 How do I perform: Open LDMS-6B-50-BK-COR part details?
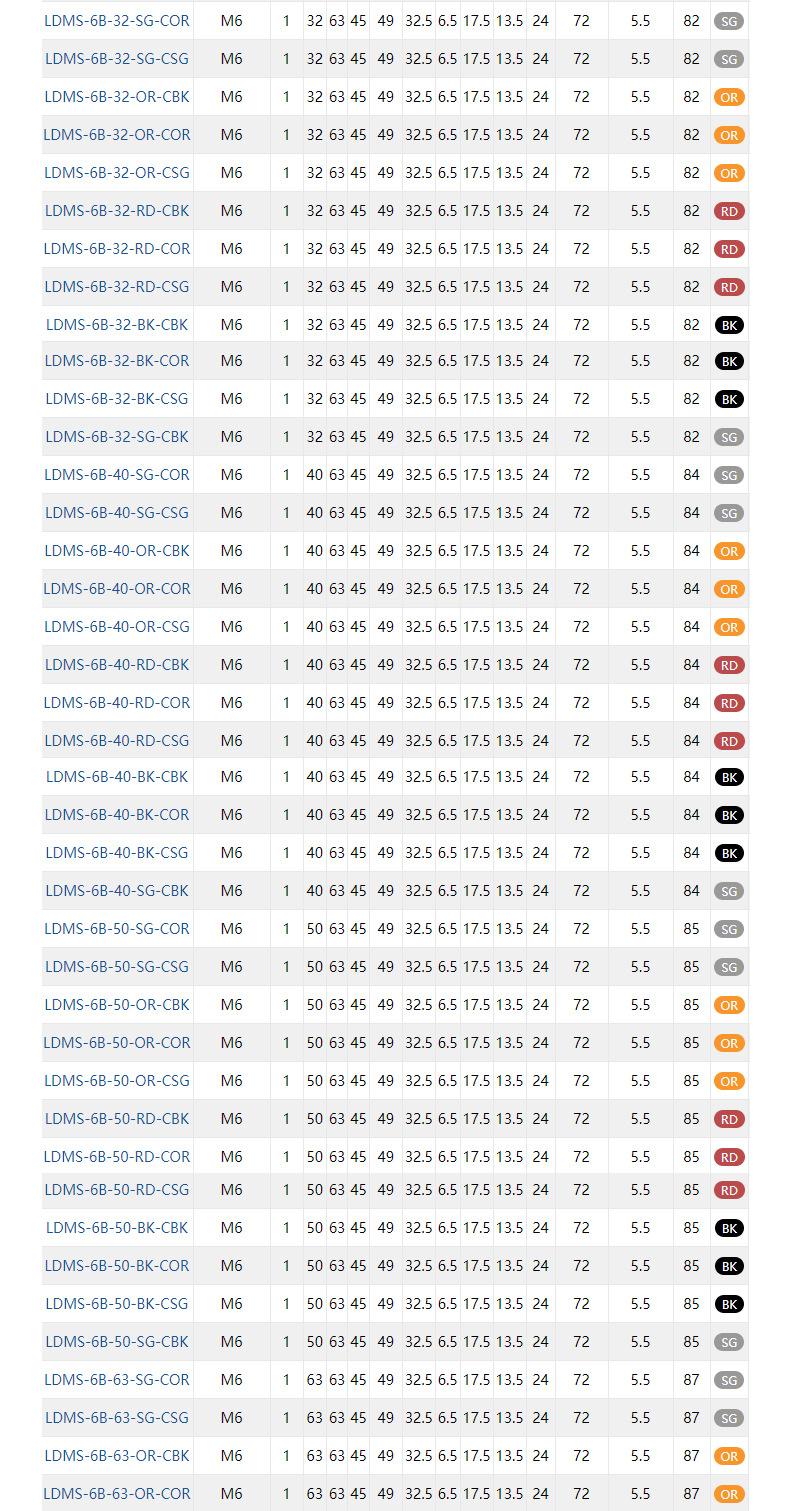click(117, 1266)
